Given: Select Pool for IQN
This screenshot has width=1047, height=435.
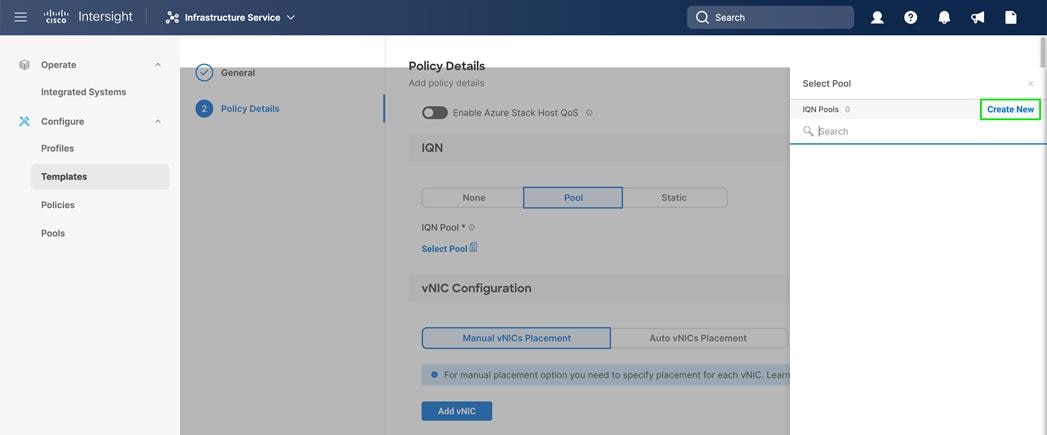Looking at the screenshot, I should coord(573,198).
